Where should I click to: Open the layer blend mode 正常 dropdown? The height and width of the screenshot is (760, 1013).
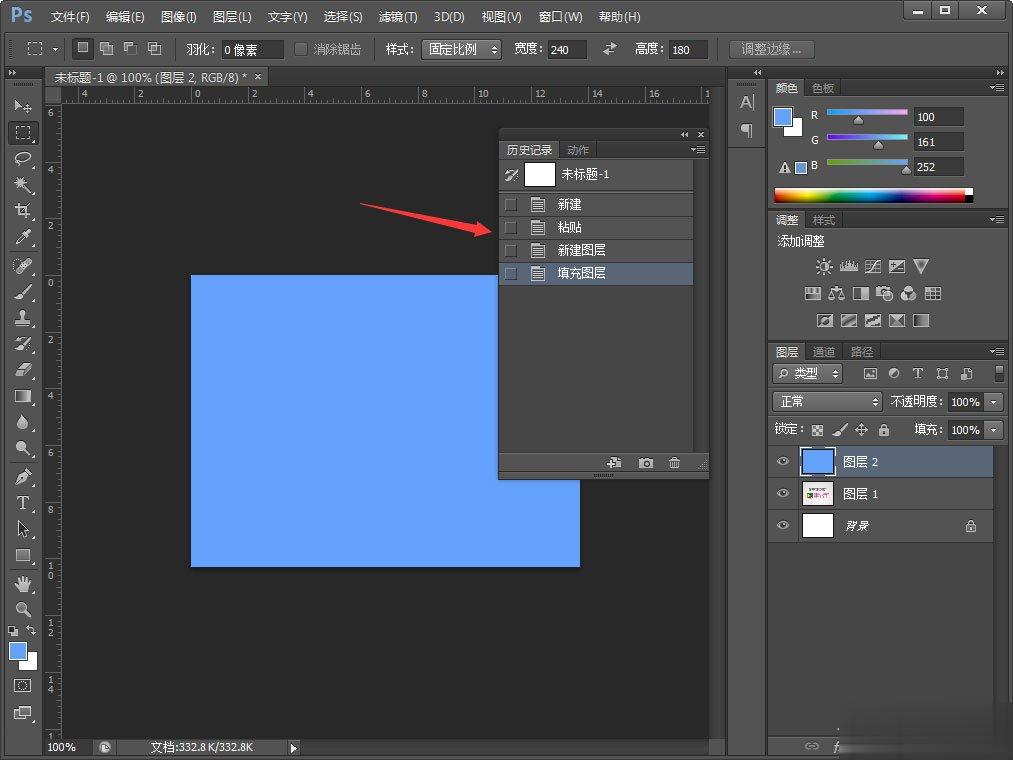pyautogui.click(x=827, y=401)
